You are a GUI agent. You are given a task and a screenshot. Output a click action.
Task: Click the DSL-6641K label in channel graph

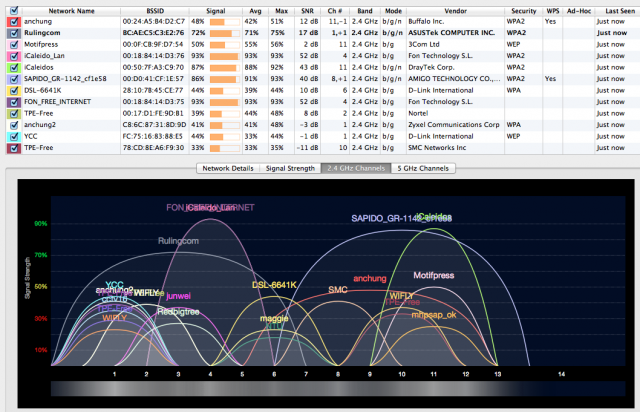(x=274, y=285)
